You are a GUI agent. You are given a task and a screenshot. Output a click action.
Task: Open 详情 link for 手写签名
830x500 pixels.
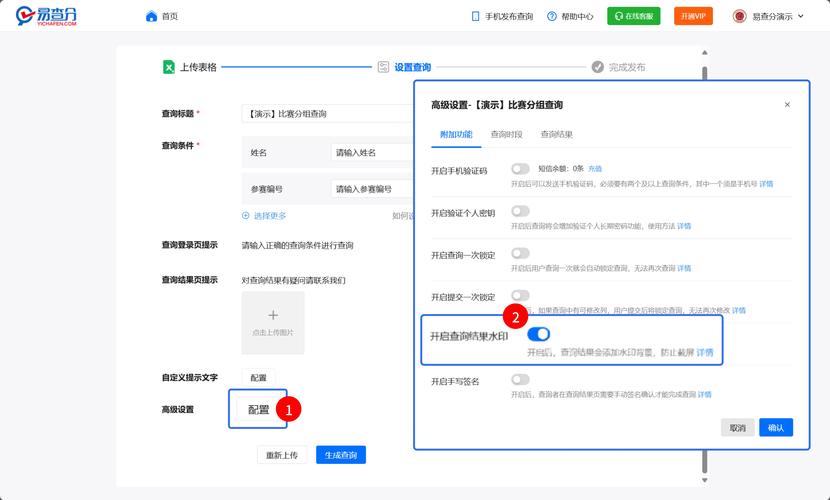click(705, 394)
